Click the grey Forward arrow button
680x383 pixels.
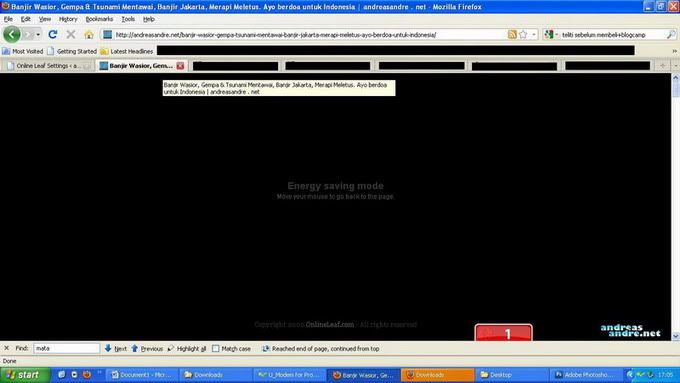29,34
